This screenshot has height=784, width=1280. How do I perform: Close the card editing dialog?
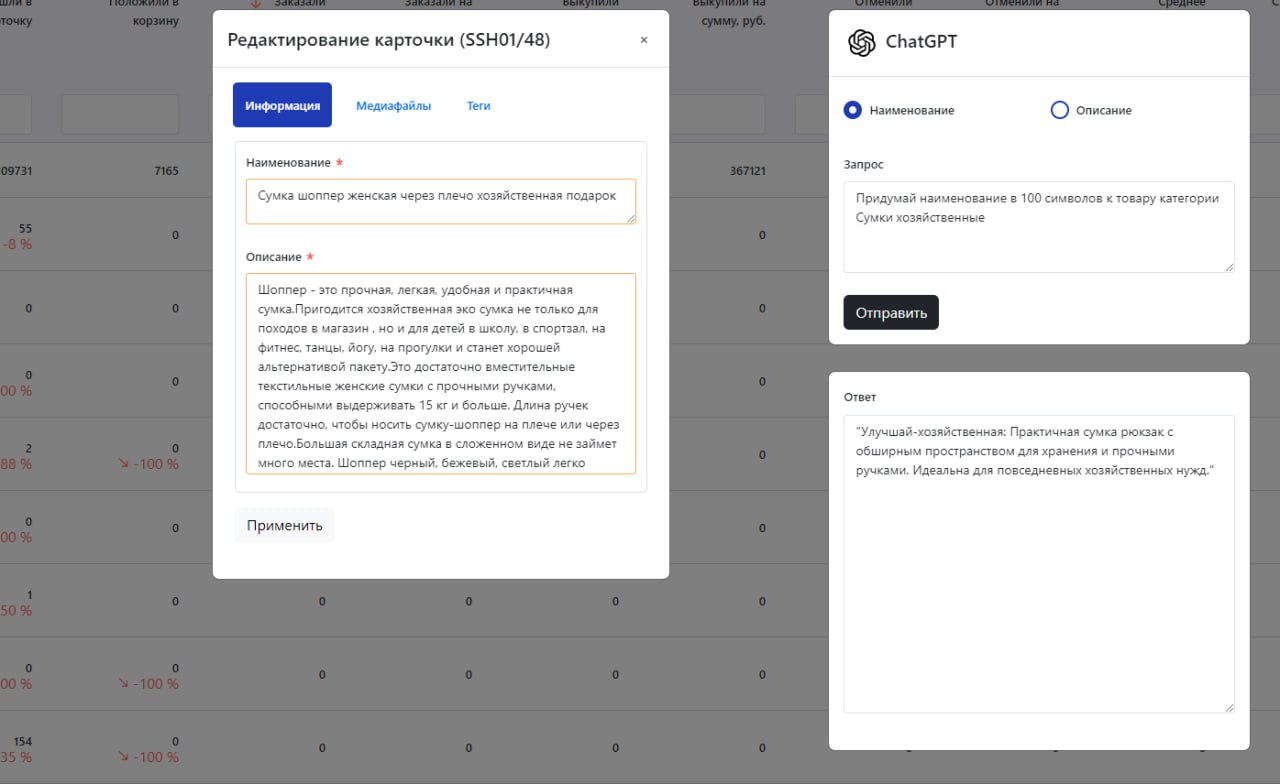644,40
